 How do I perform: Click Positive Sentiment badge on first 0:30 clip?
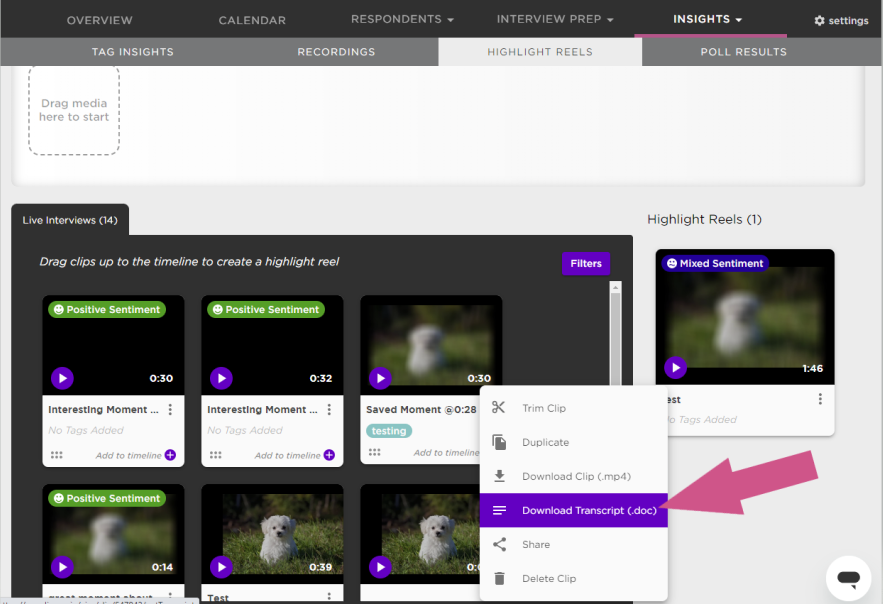[107, 310]
